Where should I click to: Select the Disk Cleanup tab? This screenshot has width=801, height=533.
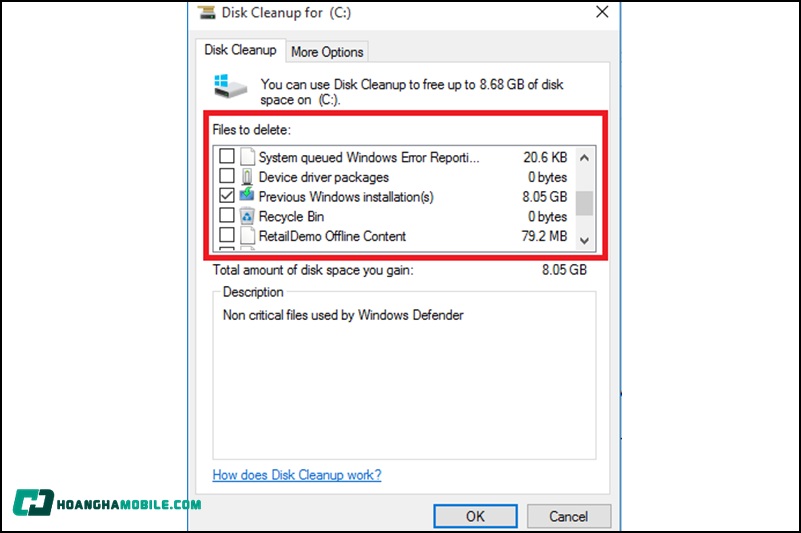pos(240,50)
